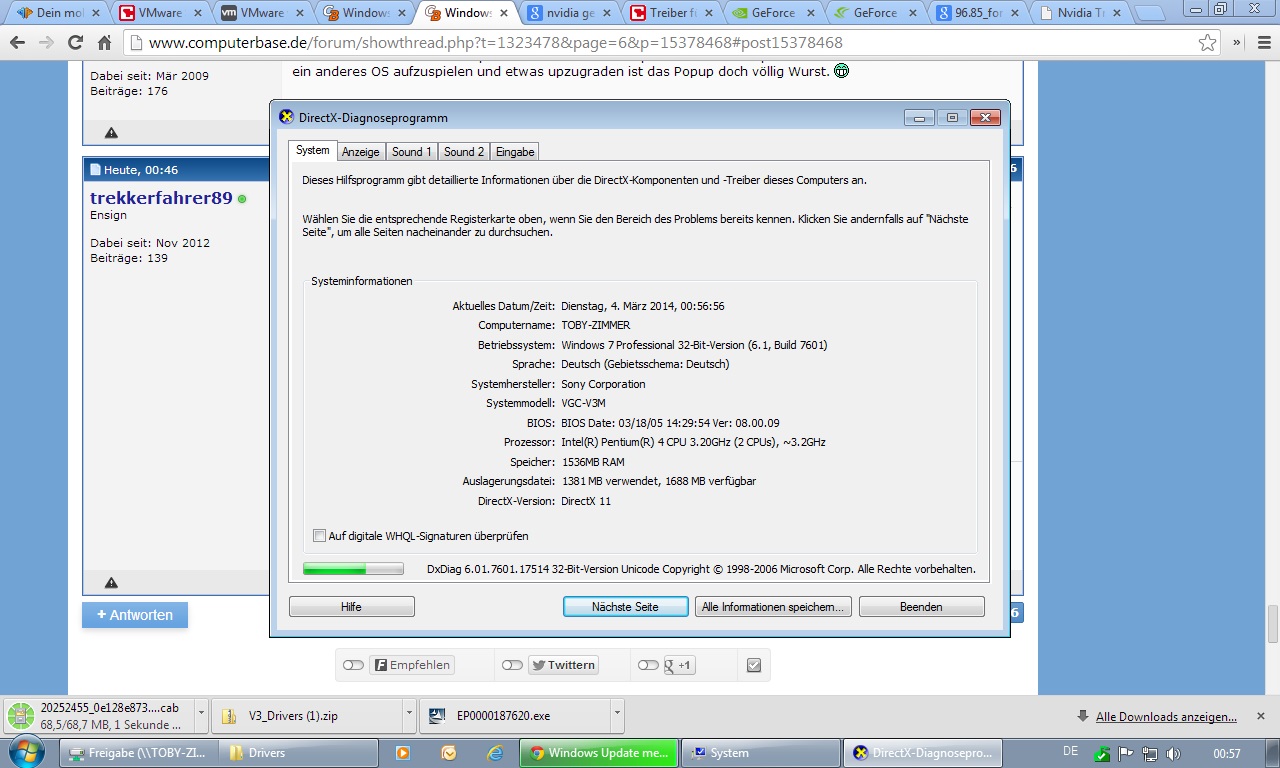Open the EP0000187620.exe download item
This screenshot has width=1280, height=768.
pos(514,716)
